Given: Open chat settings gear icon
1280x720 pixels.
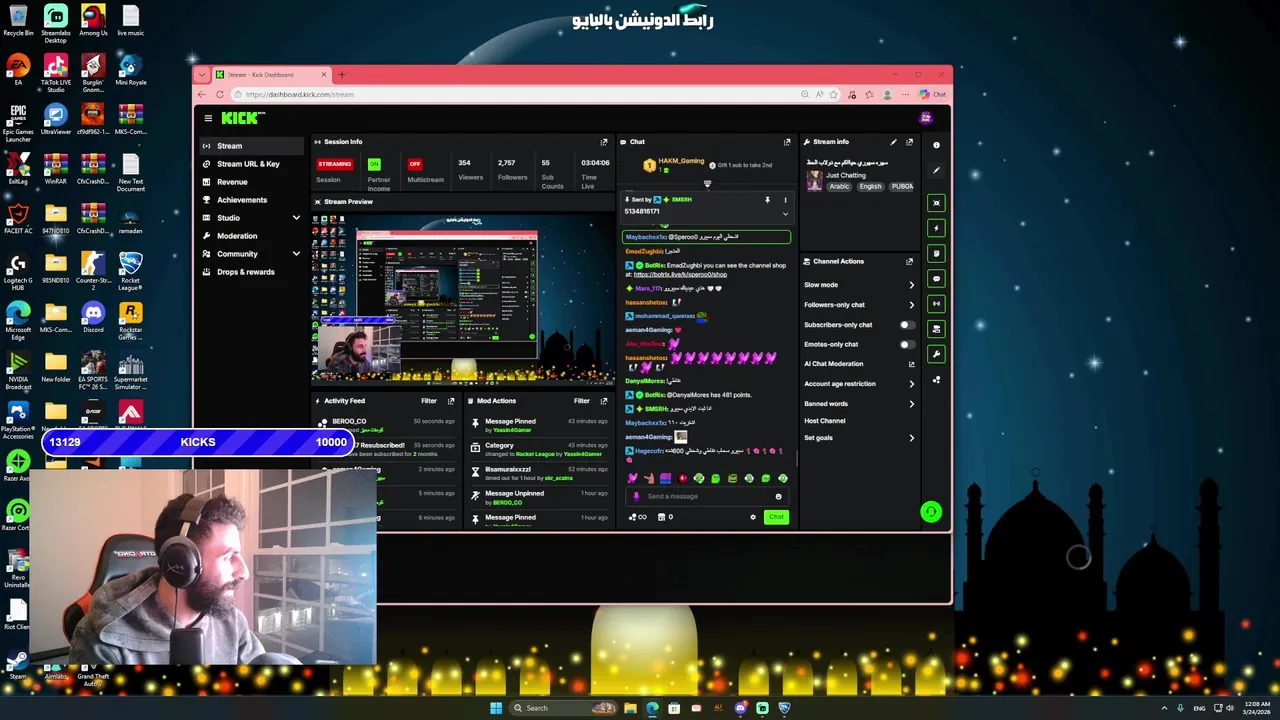Looking at the screenshot, I should coord(753,517).
